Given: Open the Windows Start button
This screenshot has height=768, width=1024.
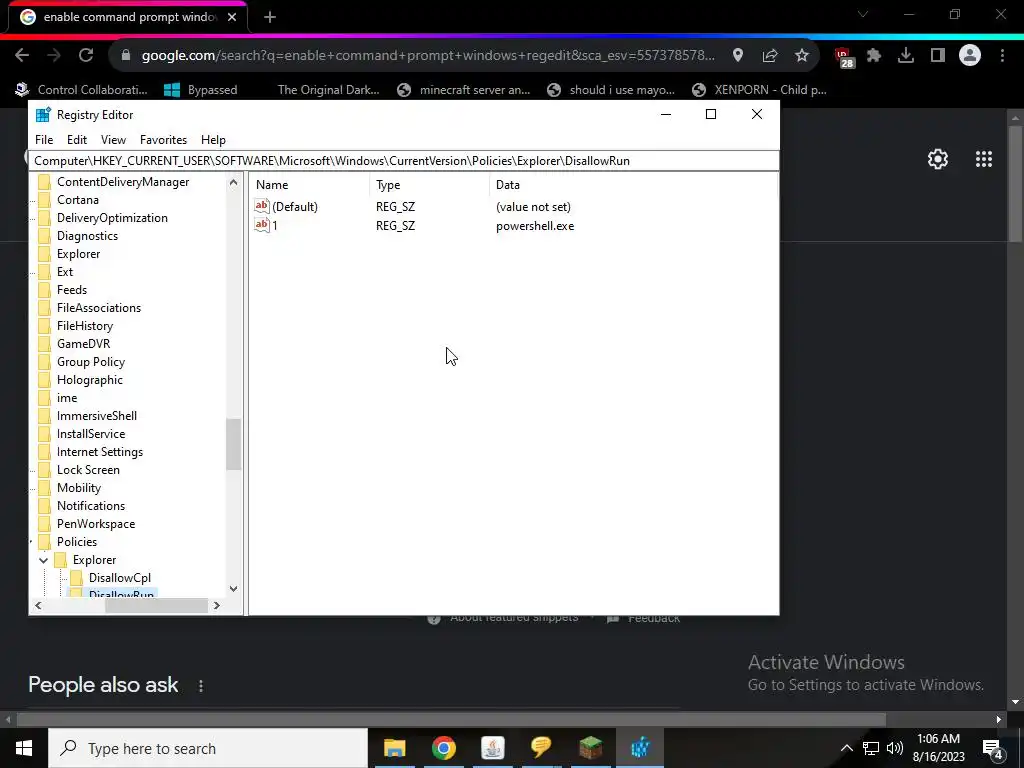Looking at the screenshot, I should (24, 748).
